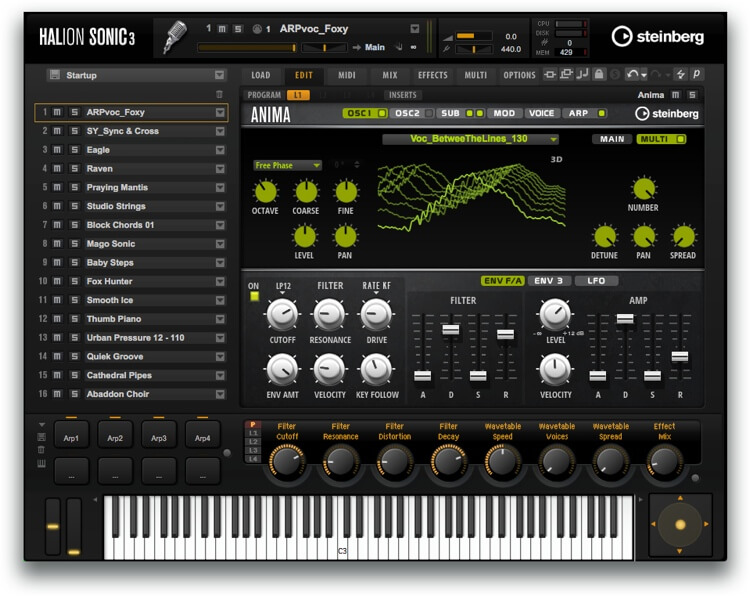The height and width of the screenshot is (596, 750).
Task: Click the undo history arrow
Action: 644,75
